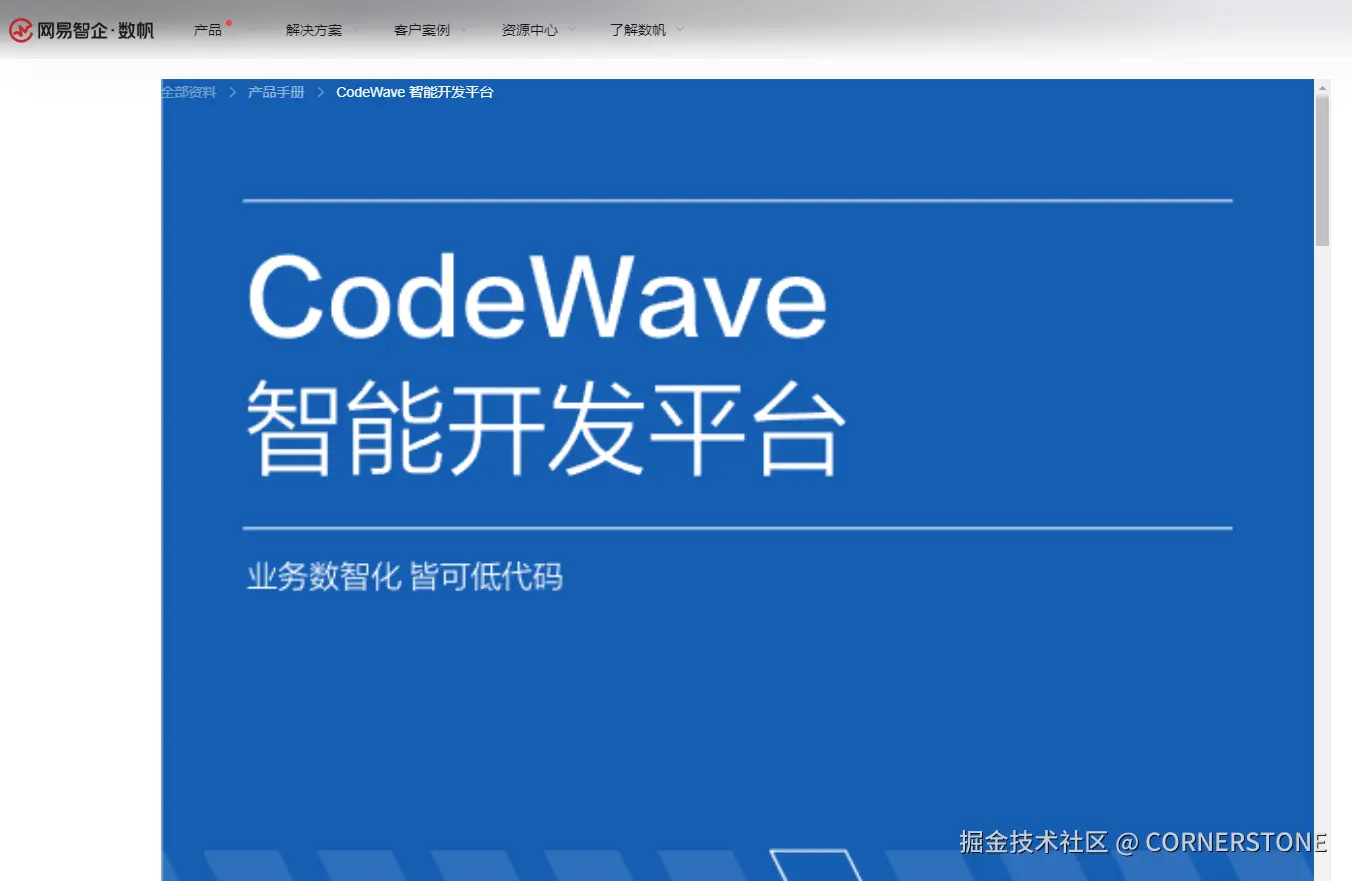Expand the chevron beside 客户案例
The height and width of the screenshot is (881, 1352).
464,29
